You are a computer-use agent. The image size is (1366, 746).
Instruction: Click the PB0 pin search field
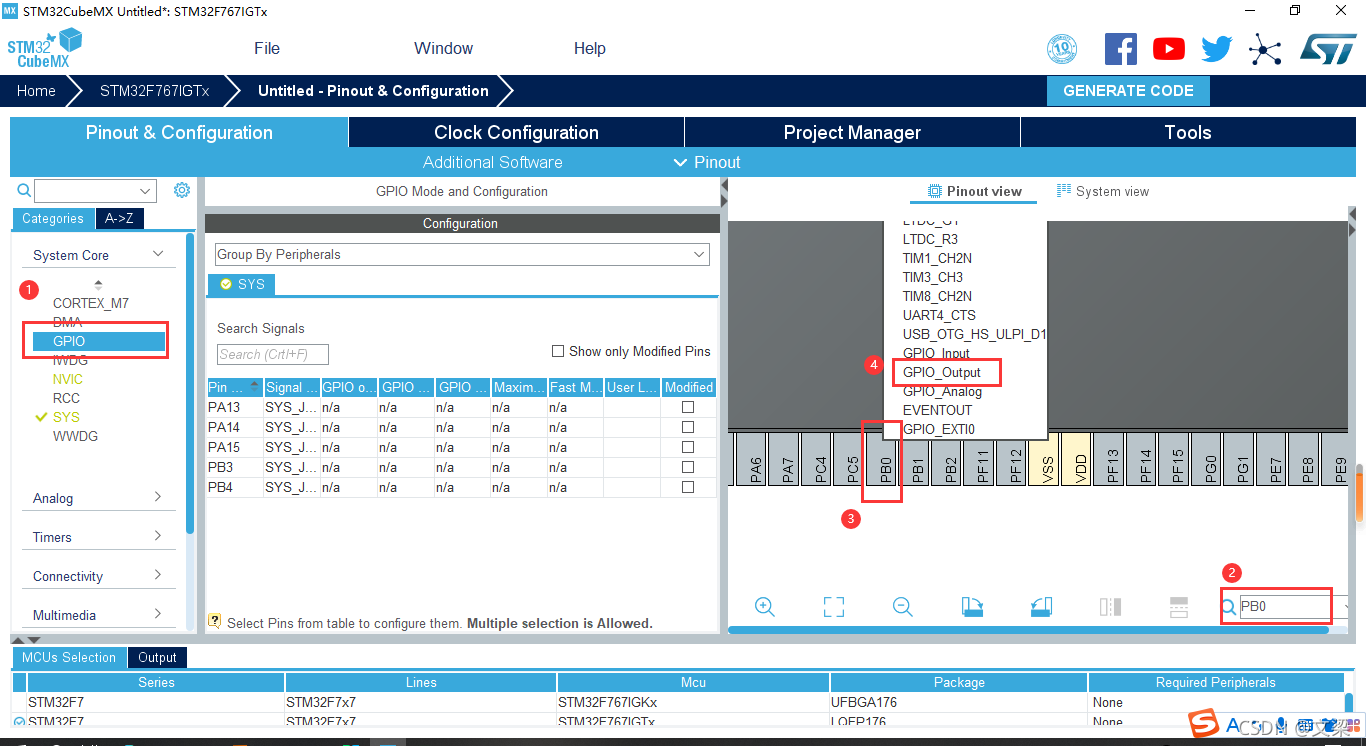click(x=1285, y=606)
